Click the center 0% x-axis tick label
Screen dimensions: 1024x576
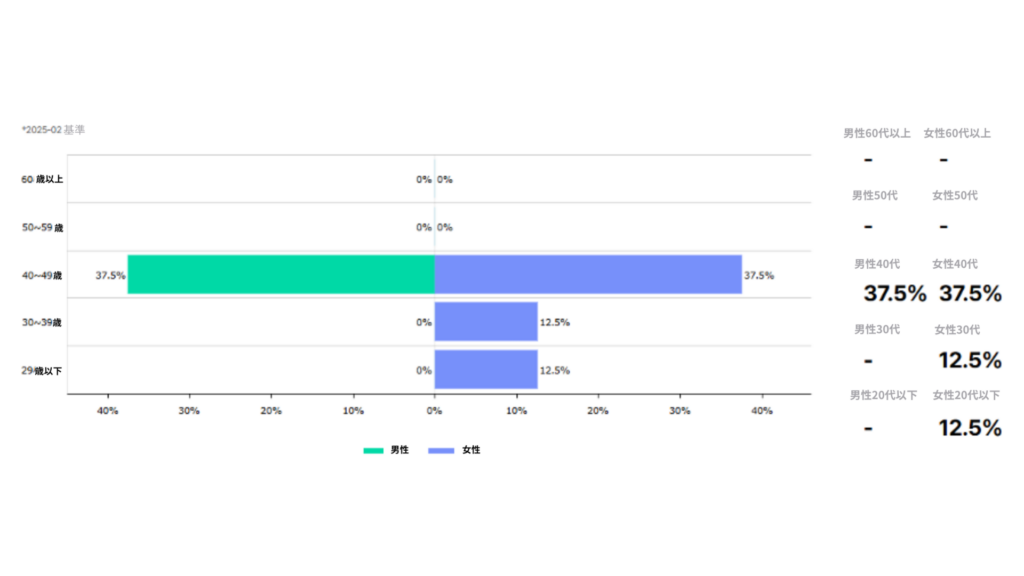coord(434,411)
